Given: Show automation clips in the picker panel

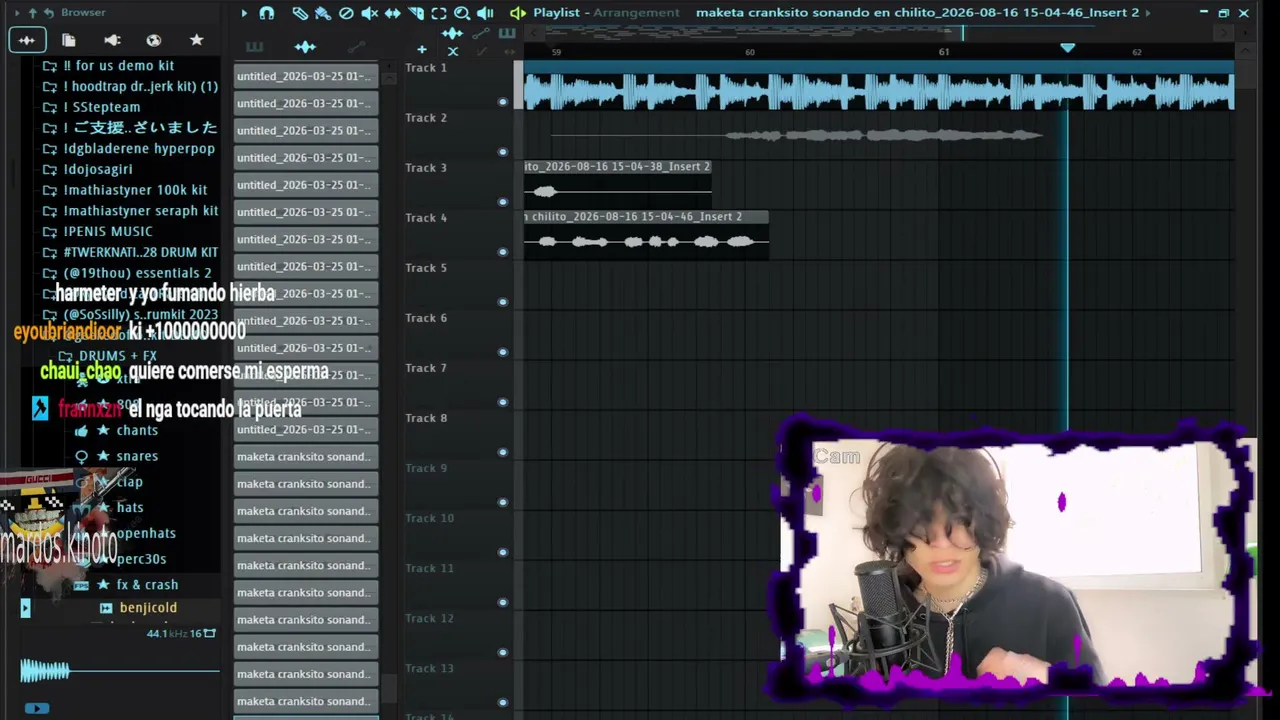Looking at the screenshot, I should 356,47.
